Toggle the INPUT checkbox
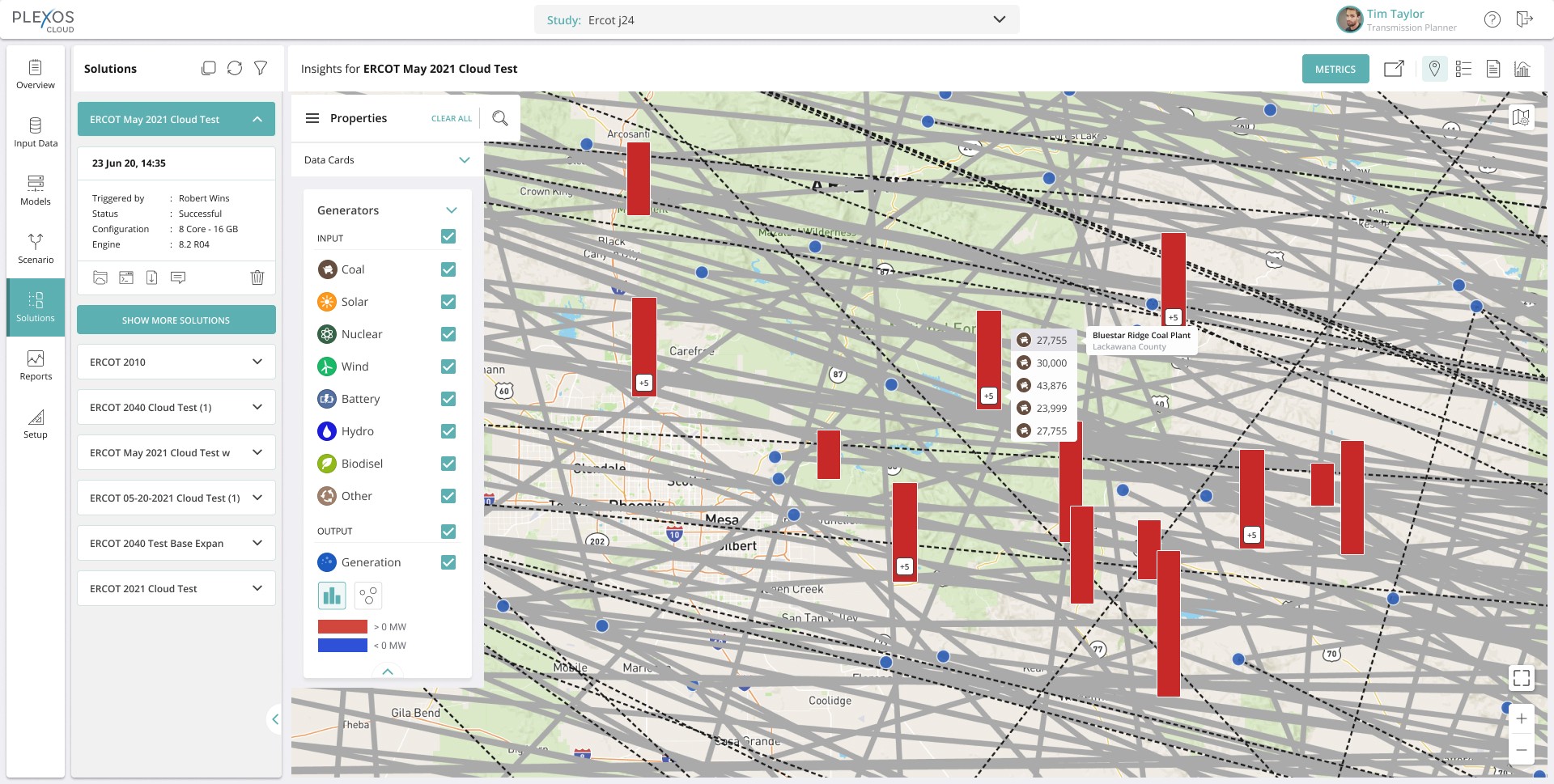1554x784 pixels. pos(448,236)
